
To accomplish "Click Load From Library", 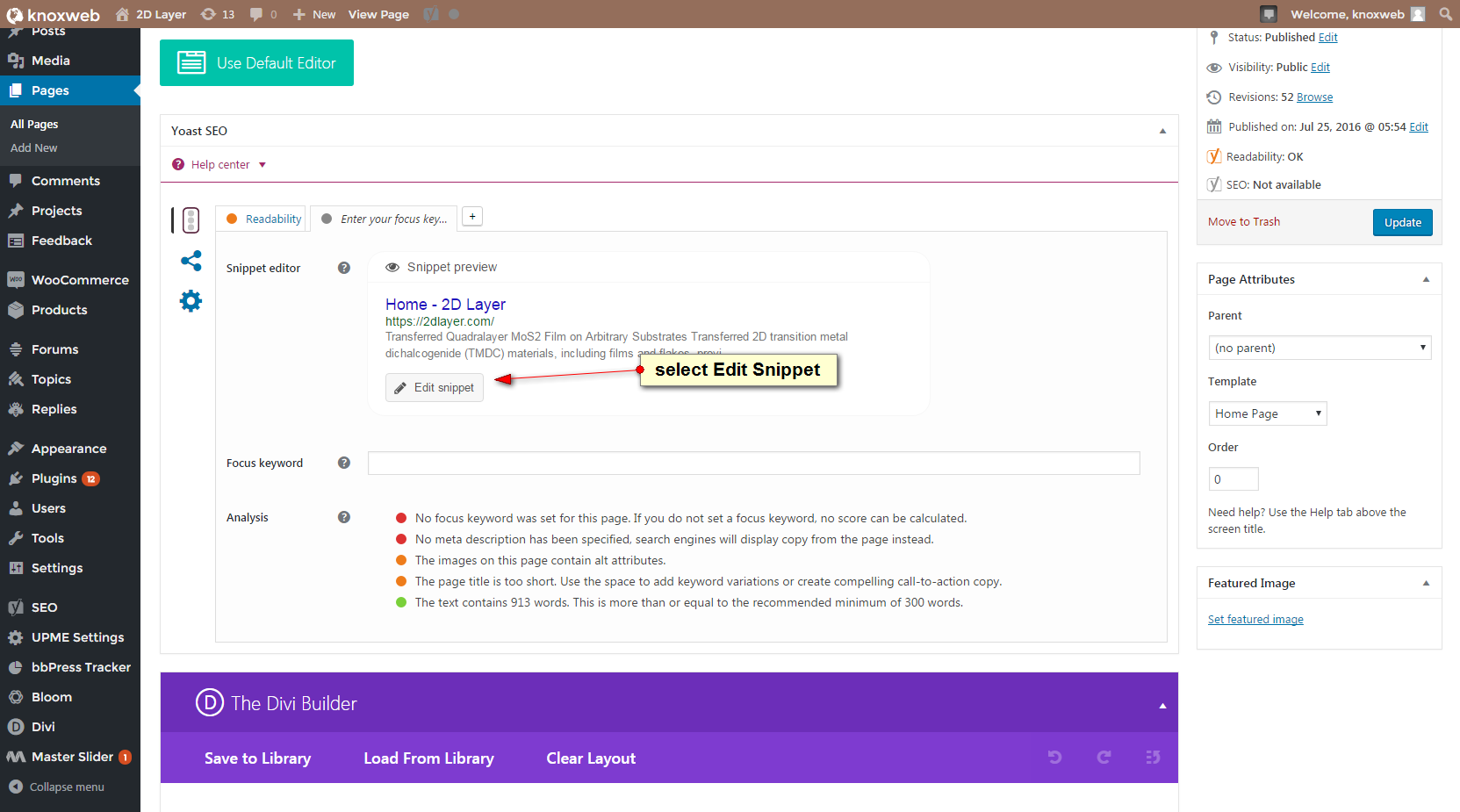I will [428, 758].
